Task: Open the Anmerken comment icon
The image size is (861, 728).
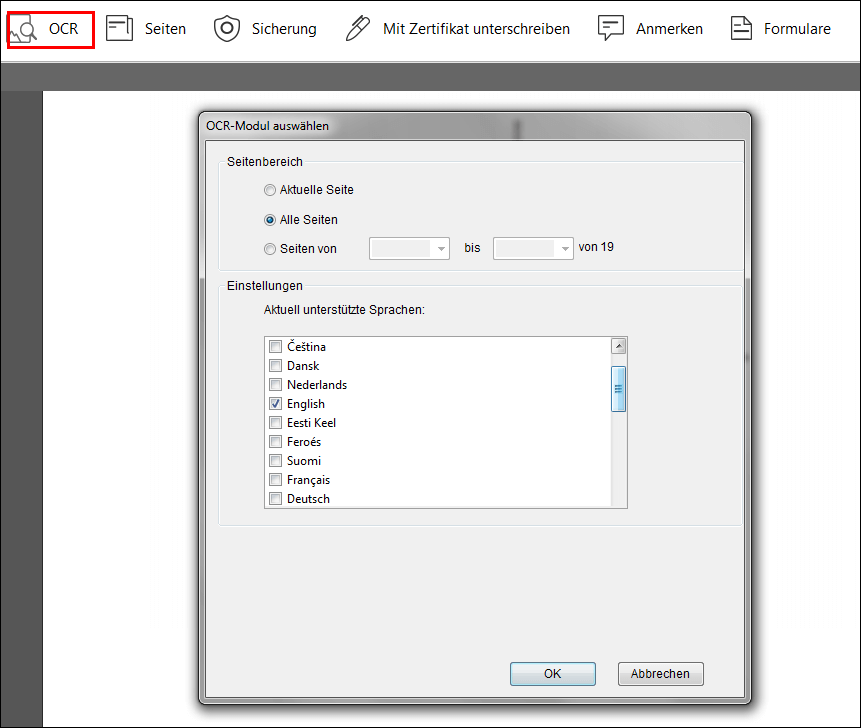Action: [611, 28]
